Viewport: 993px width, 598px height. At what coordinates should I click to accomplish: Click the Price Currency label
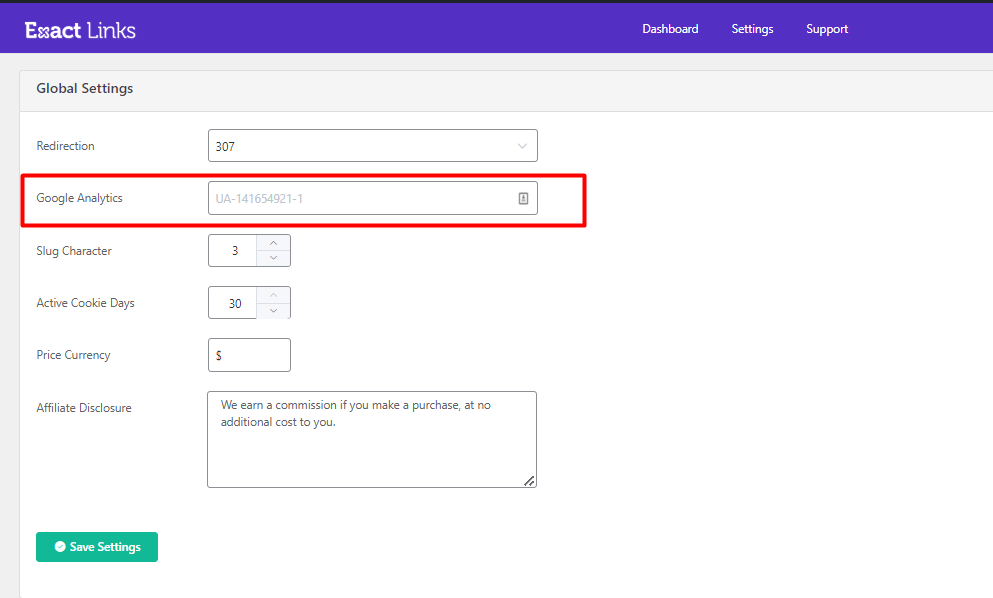point(73,355)
